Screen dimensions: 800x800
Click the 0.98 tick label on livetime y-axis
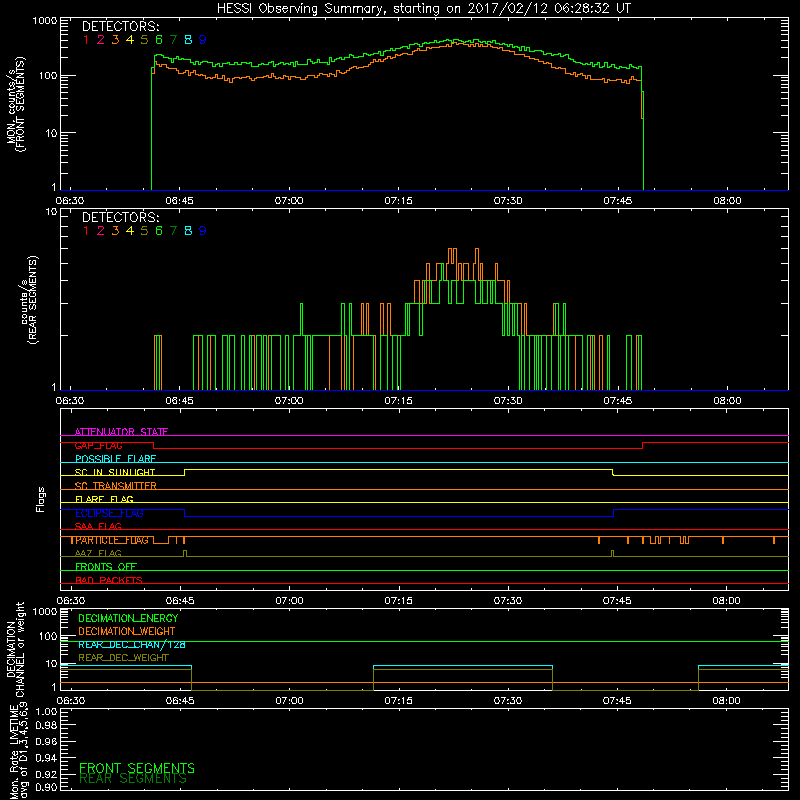click(x=46, y=725)
